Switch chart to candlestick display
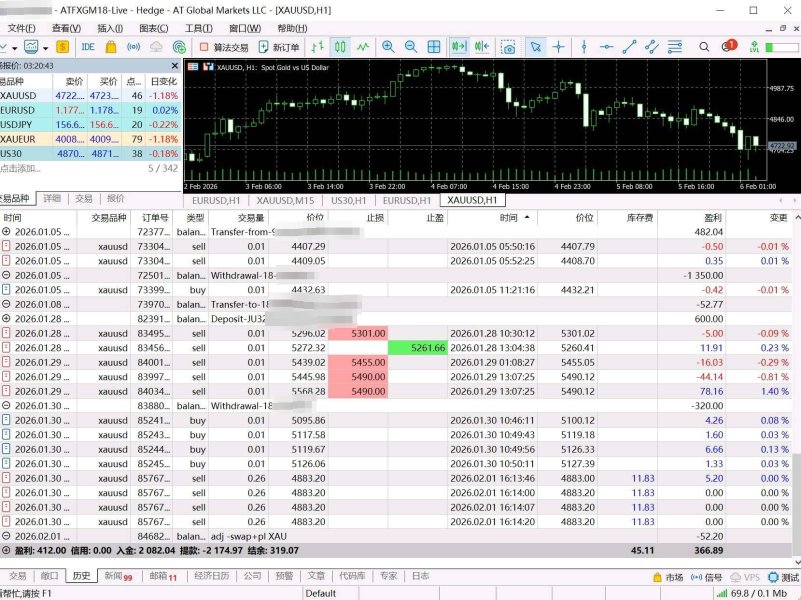The image size is (801, 600). coord(340,47)
